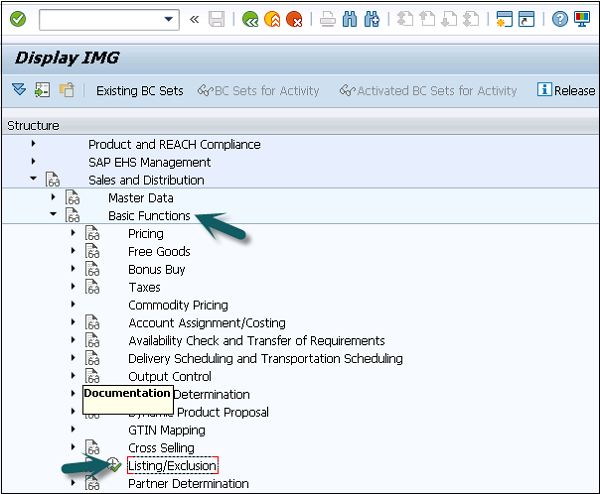Open Find using the binoculars icon
The image size is (600, 494).
click(350, 19)
